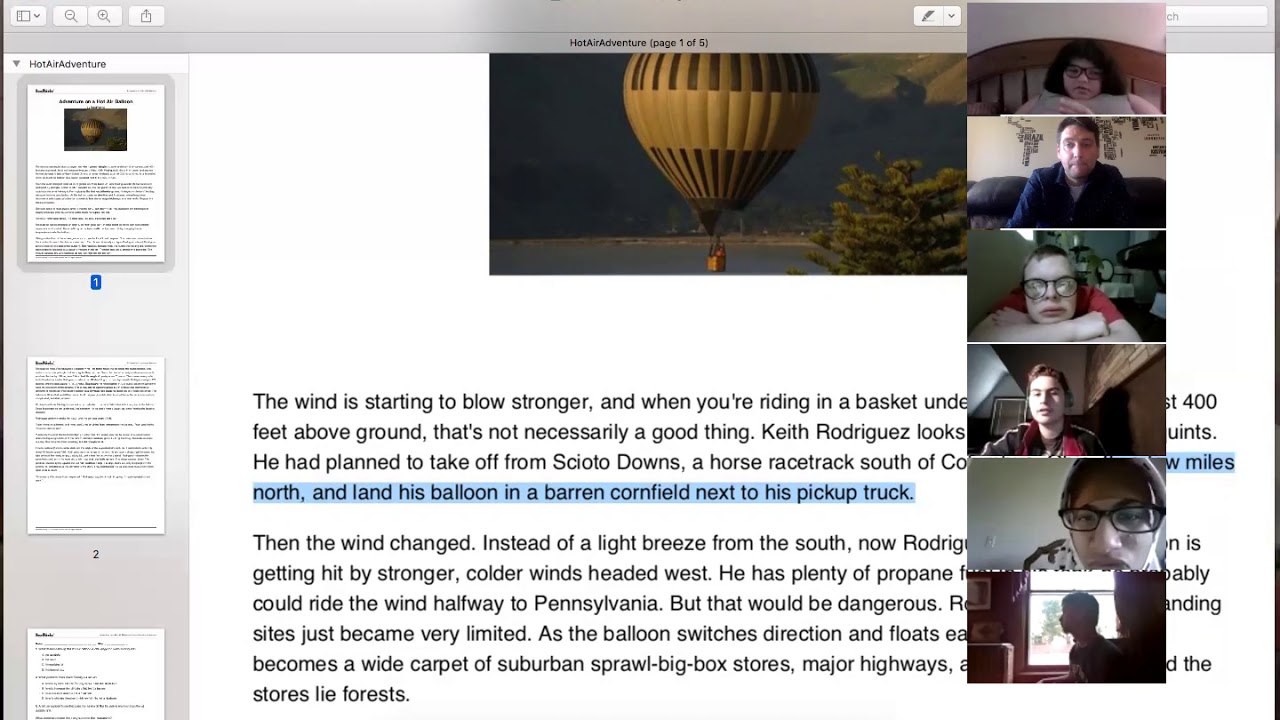This screenshot has width=1280, height=720.
Task: Click the second participant video with blue shirt
Action: coord(1066,173)
